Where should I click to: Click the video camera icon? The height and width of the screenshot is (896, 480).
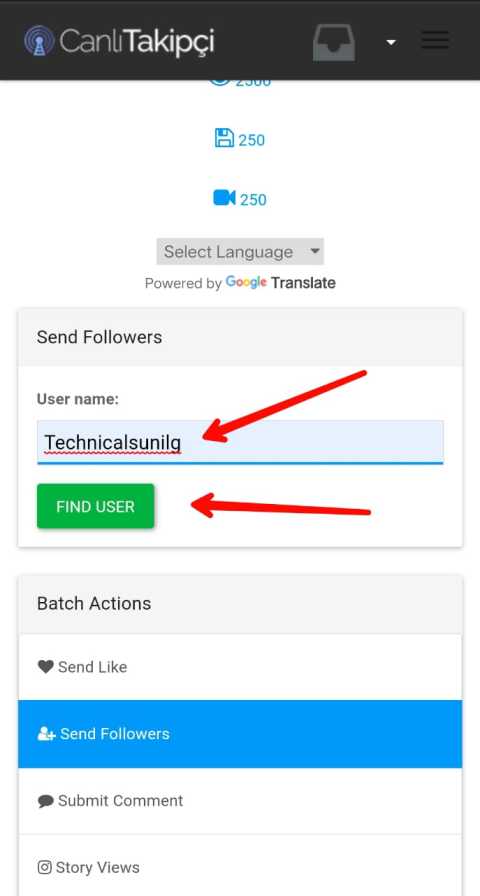pyautogui.click(x=225, y=198)
